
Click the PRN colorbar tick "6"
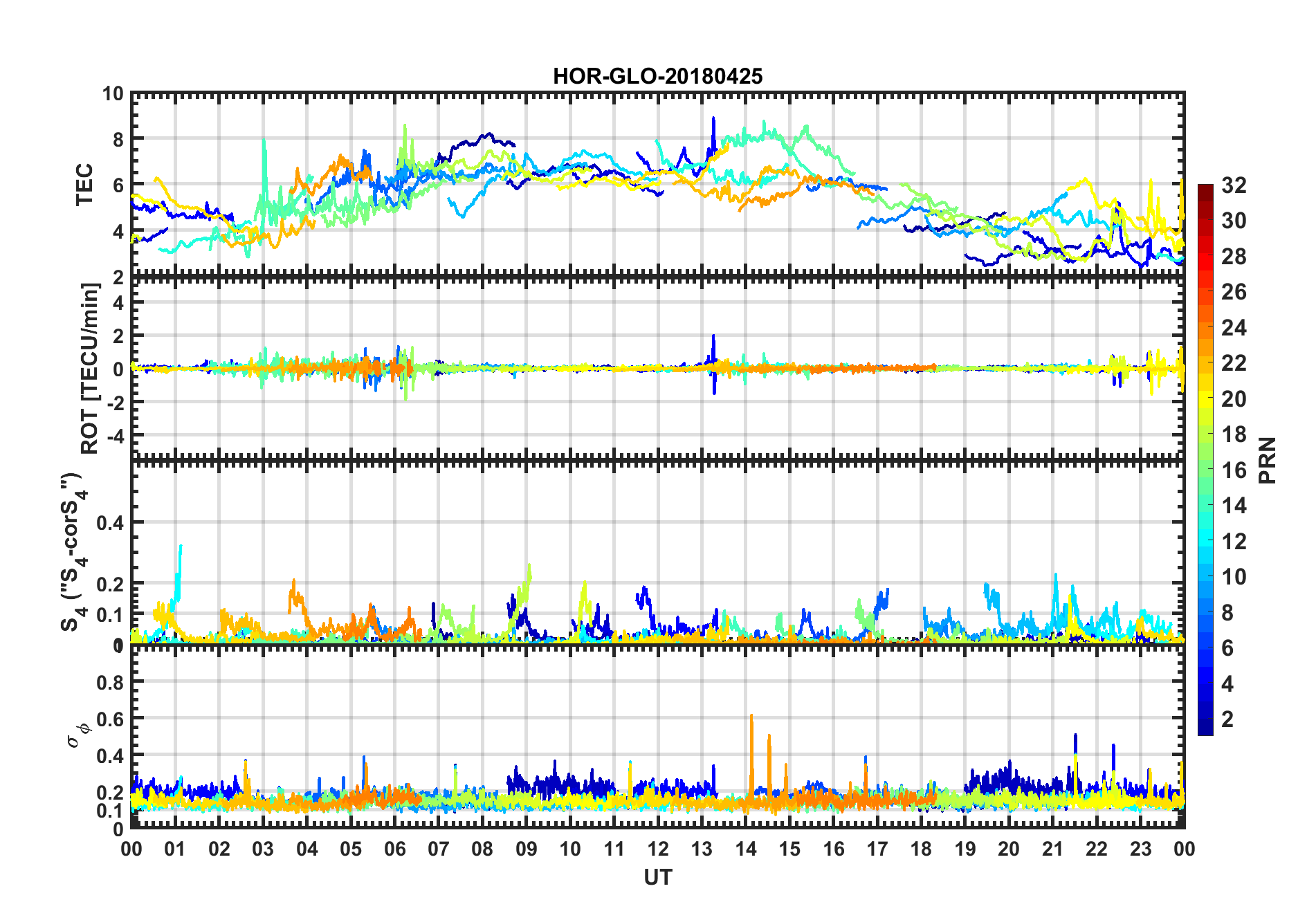point(1227,648)
